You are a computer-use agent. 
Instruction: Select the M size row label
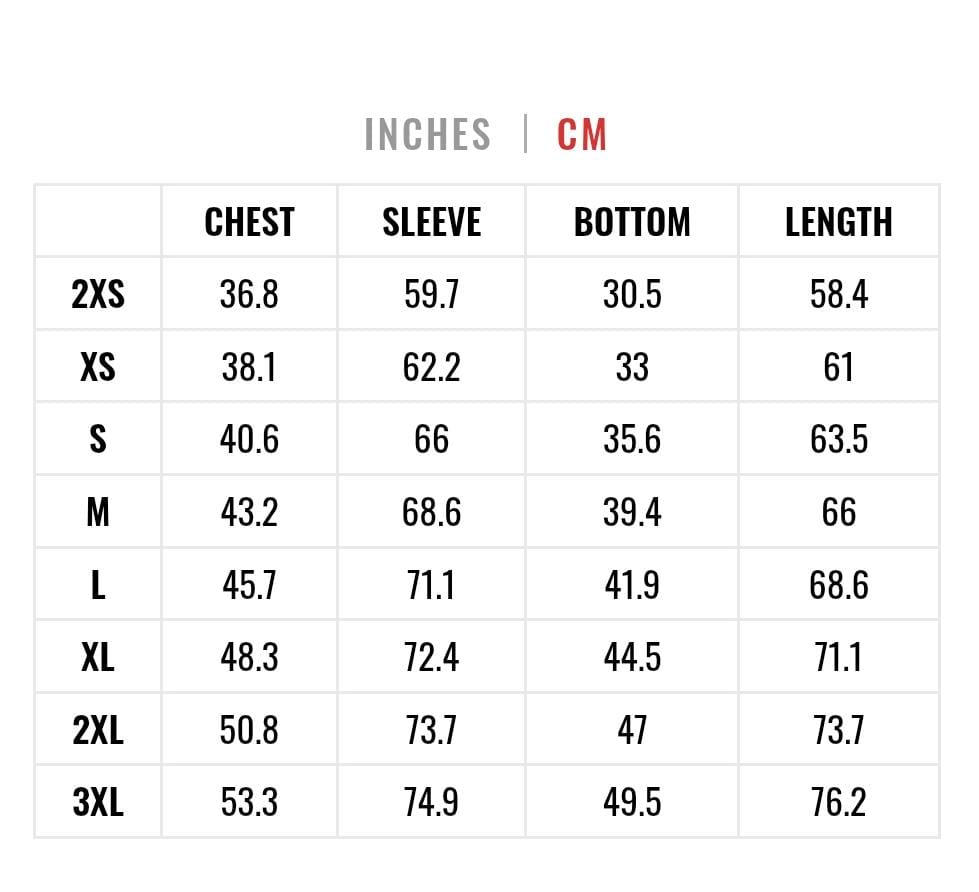click(98, 512)
